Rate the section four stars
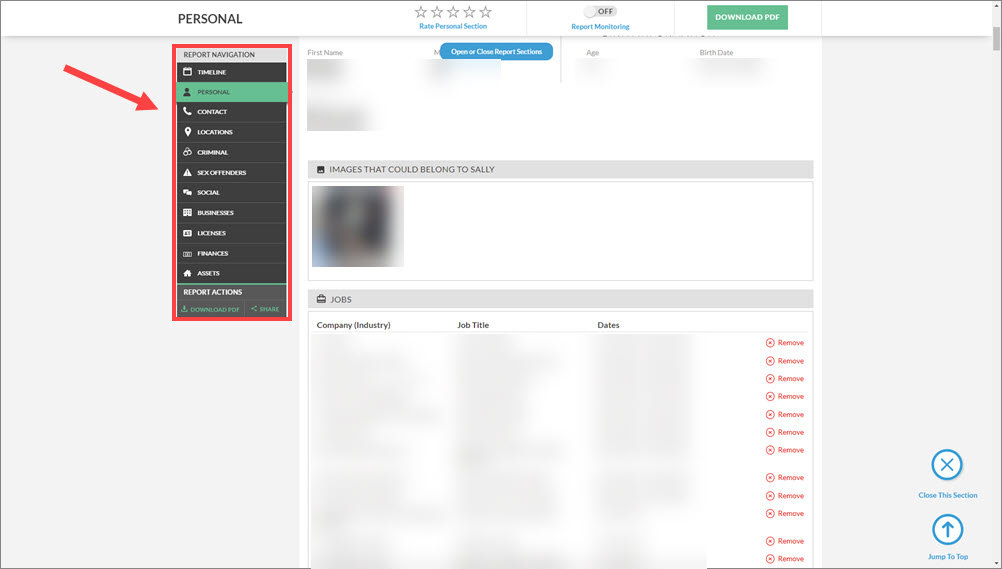The height and width of the screenshot is (569, 1002). point(469,12)
